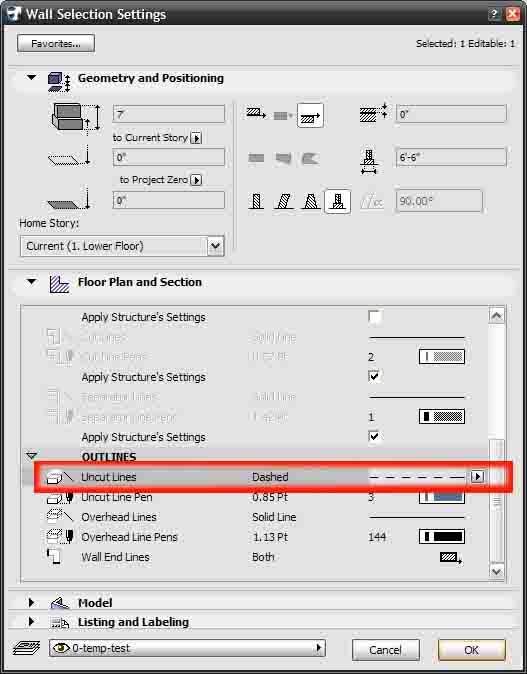Viewport: 527px width, 674px height.
Task: Enable the first Apply Structure's Settings checkbox
Action: 374,316
